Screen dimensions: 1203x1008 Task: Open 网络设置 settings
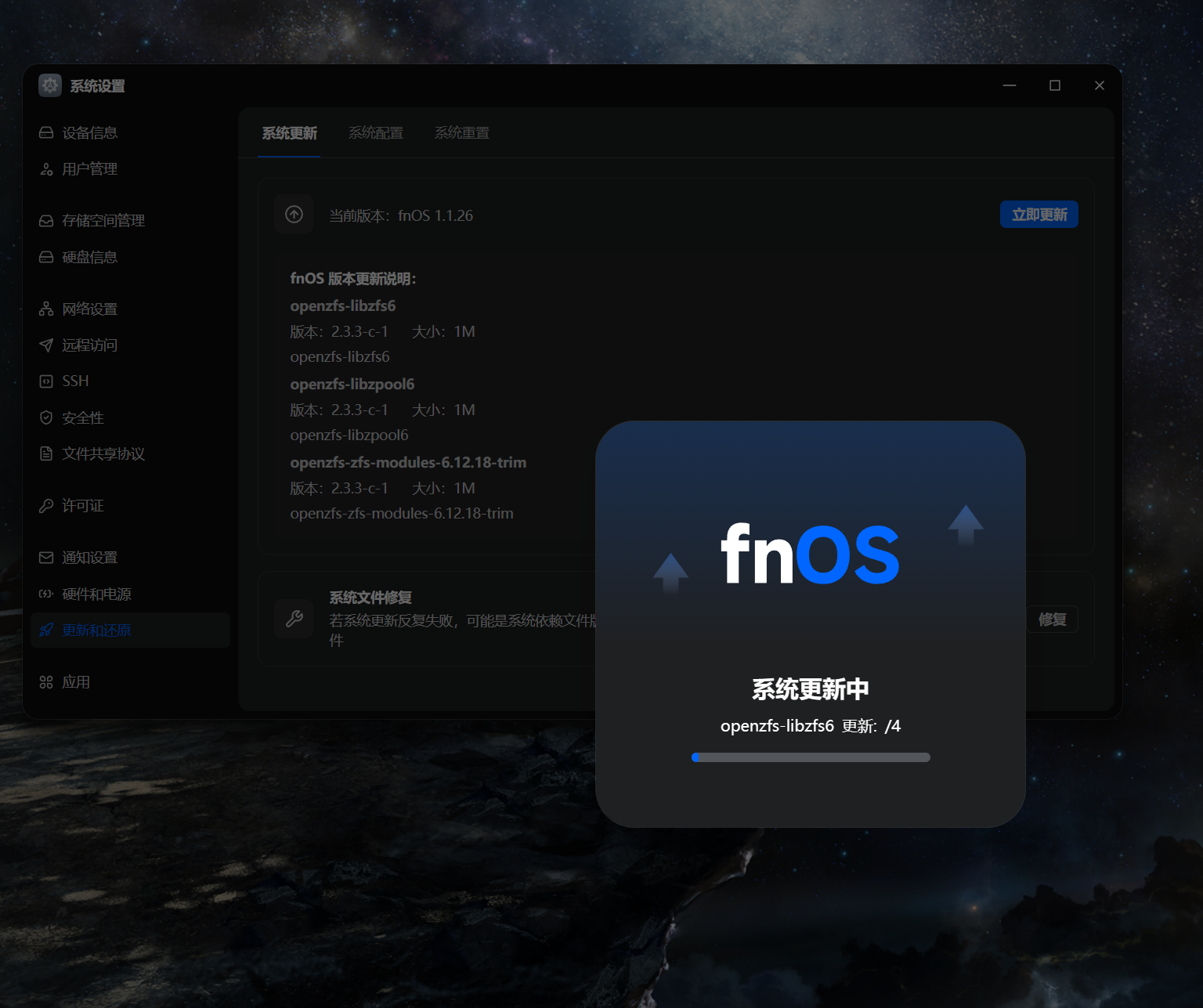pyautogui.click(x=130, y=309)
